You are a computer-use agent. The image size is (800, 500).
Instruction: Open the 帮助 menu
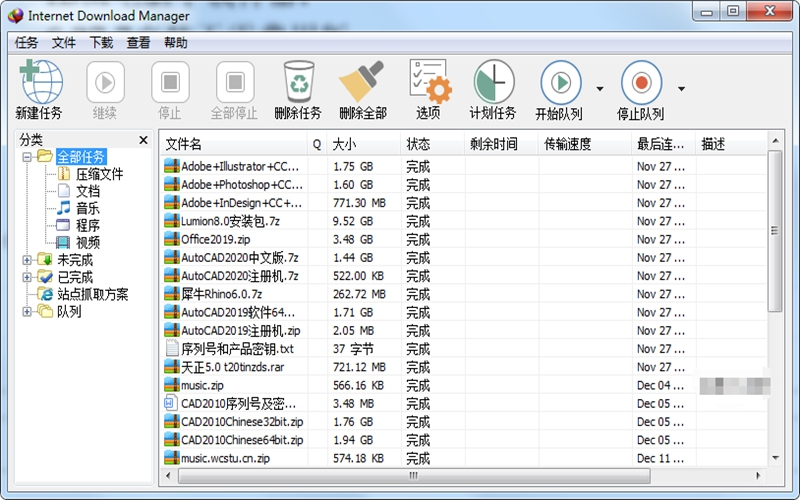point(176,43)
